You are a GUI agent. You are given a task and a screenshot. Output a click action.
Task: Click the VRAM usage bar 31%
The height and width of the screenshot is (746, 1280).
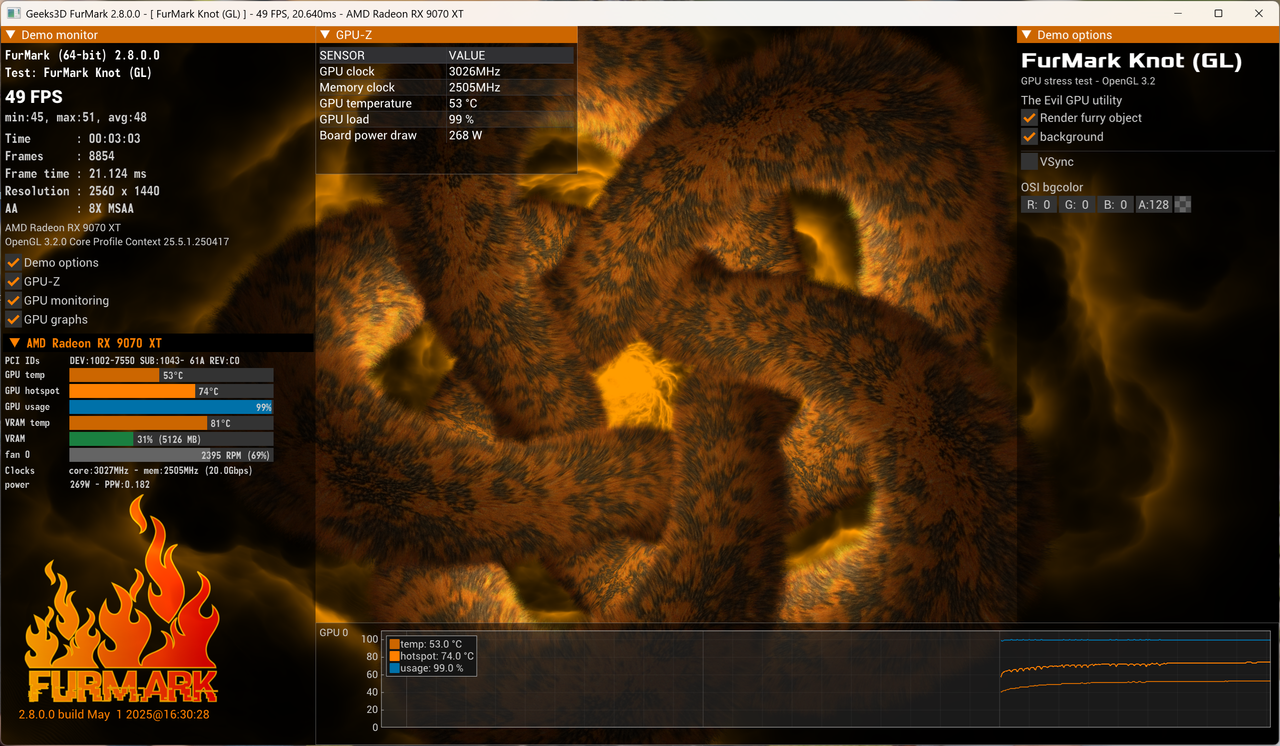[x=171, y=439]
